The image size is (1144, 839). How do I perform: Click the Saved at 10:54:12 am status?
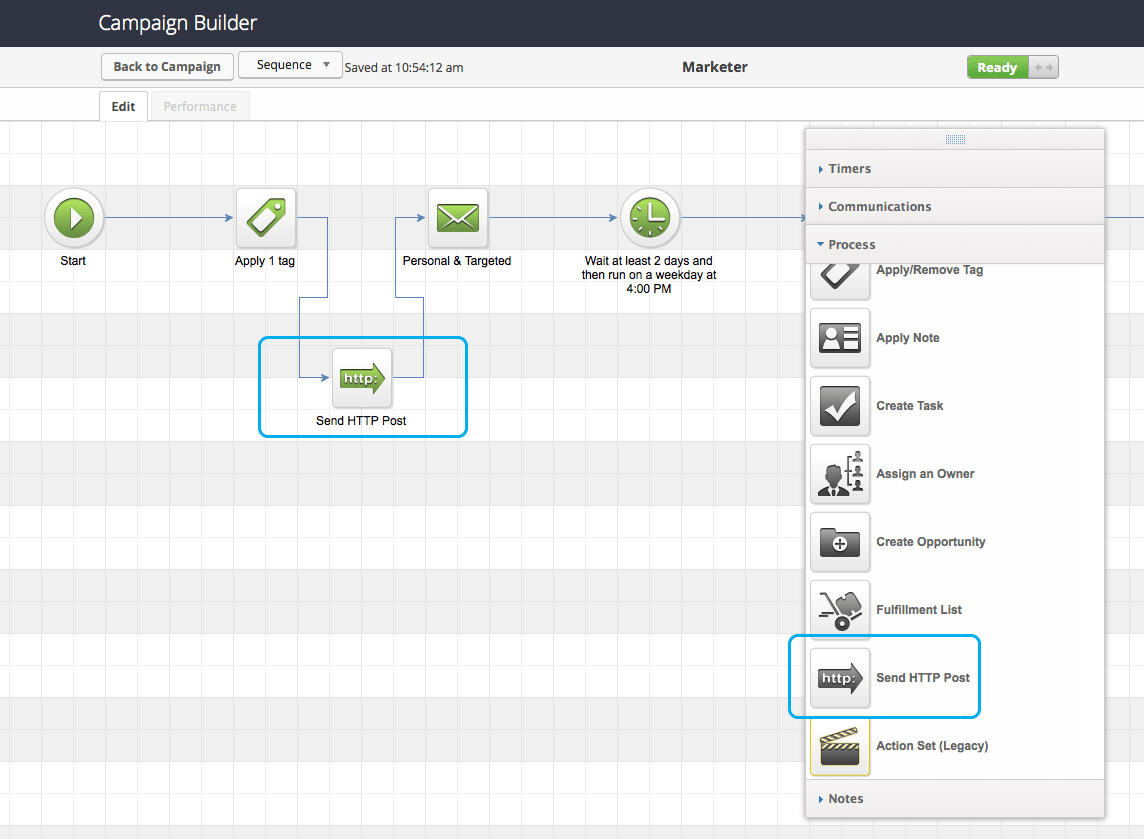(x=404, y=68)
